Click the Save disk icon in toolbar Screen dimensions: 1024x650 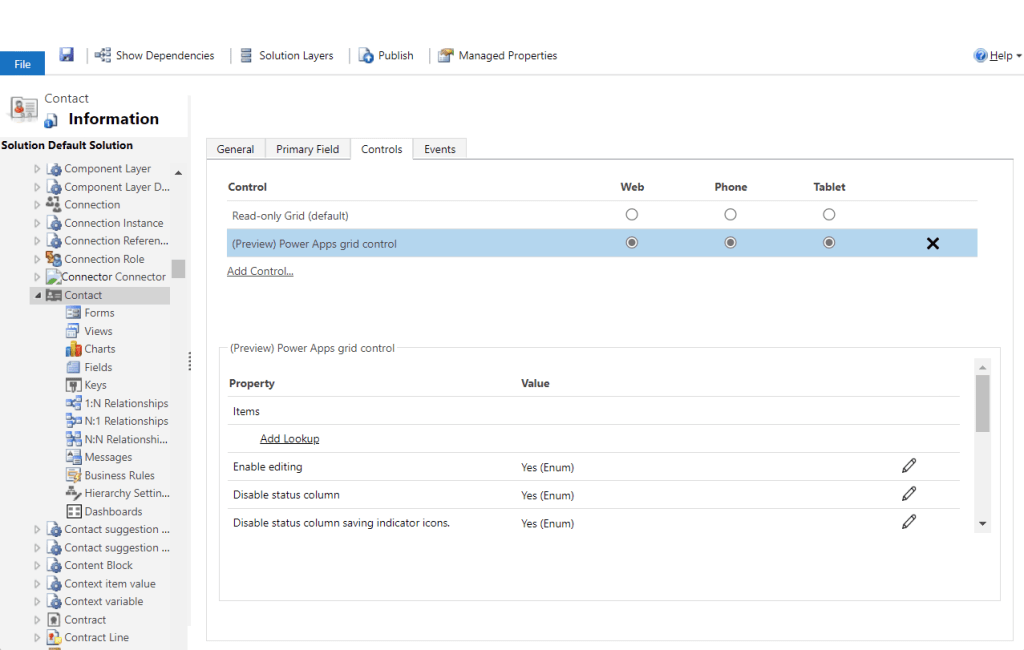66,55
